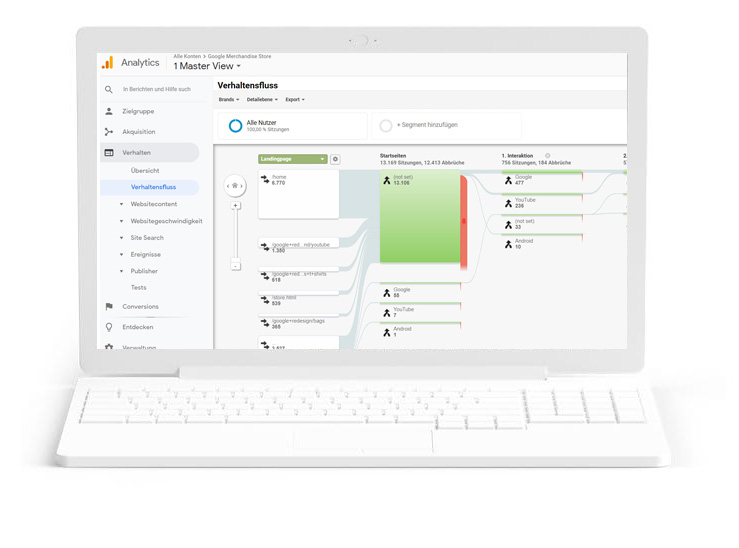Click the red drop-off arrow on Startseiten

(x=464, y=221)
